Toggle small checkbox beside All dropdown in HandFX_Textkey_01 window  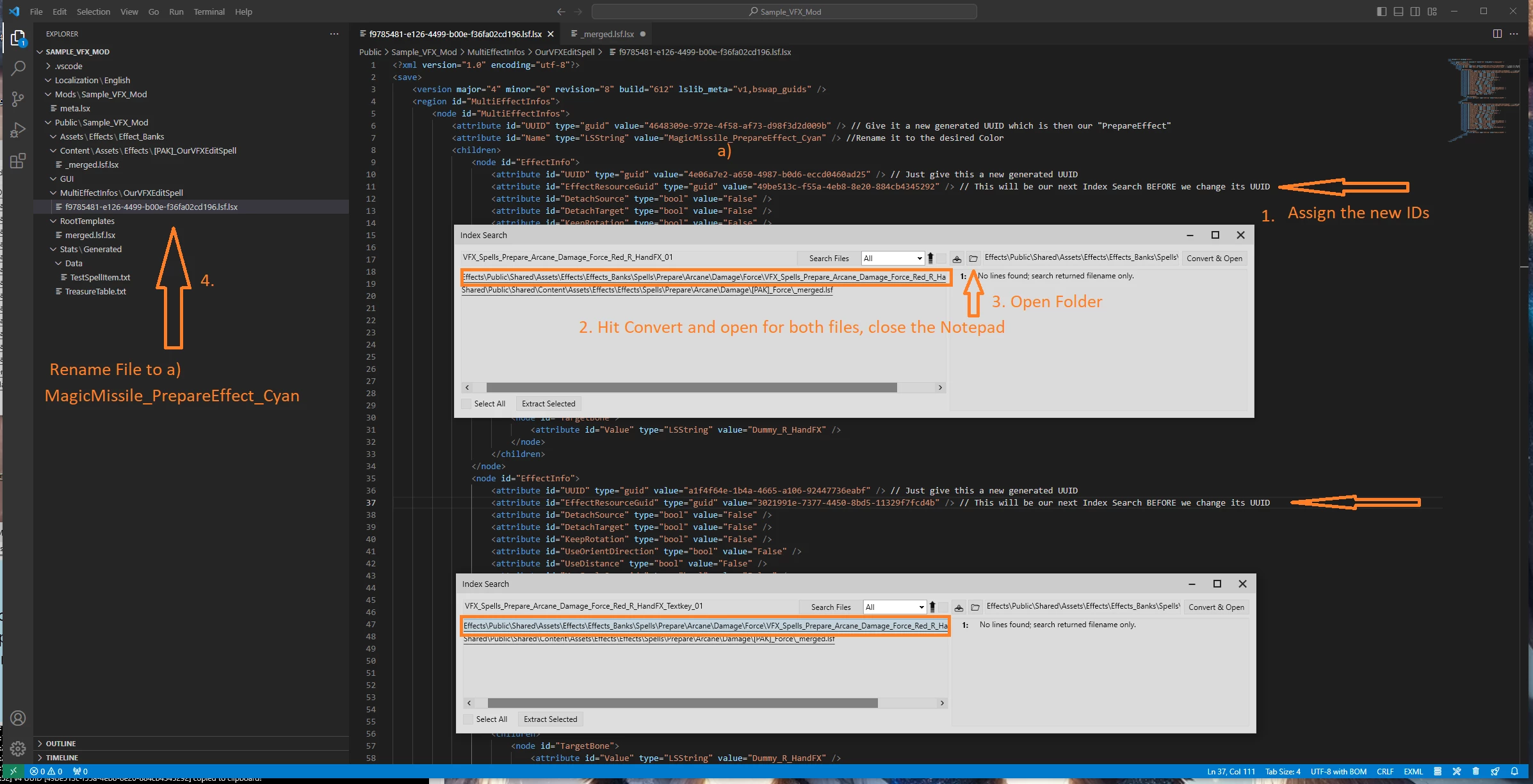click(943, 607)
